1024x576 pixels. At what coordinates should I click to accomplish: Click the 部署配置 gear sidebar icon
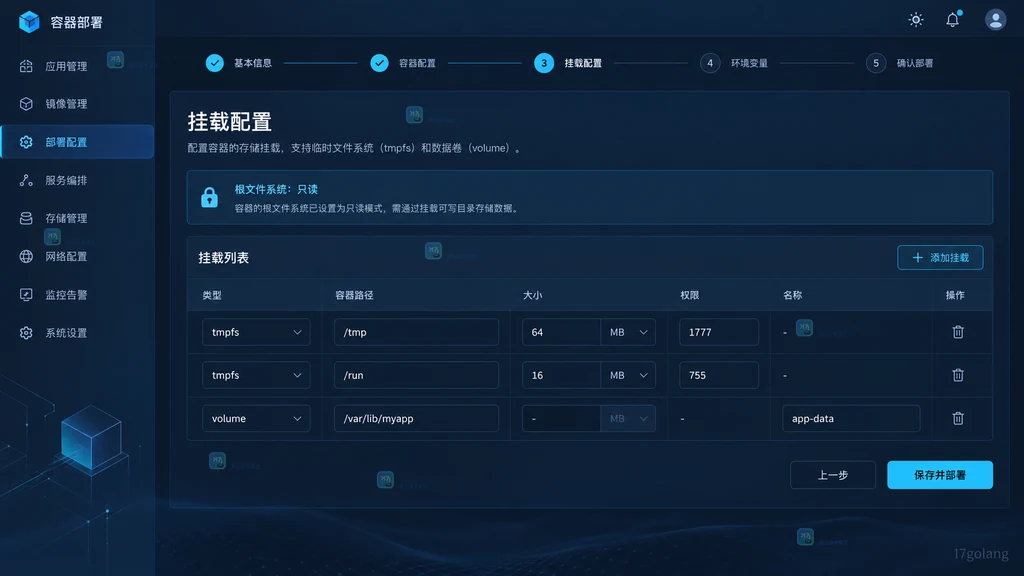pyautogui.click(x=26, y=142)
